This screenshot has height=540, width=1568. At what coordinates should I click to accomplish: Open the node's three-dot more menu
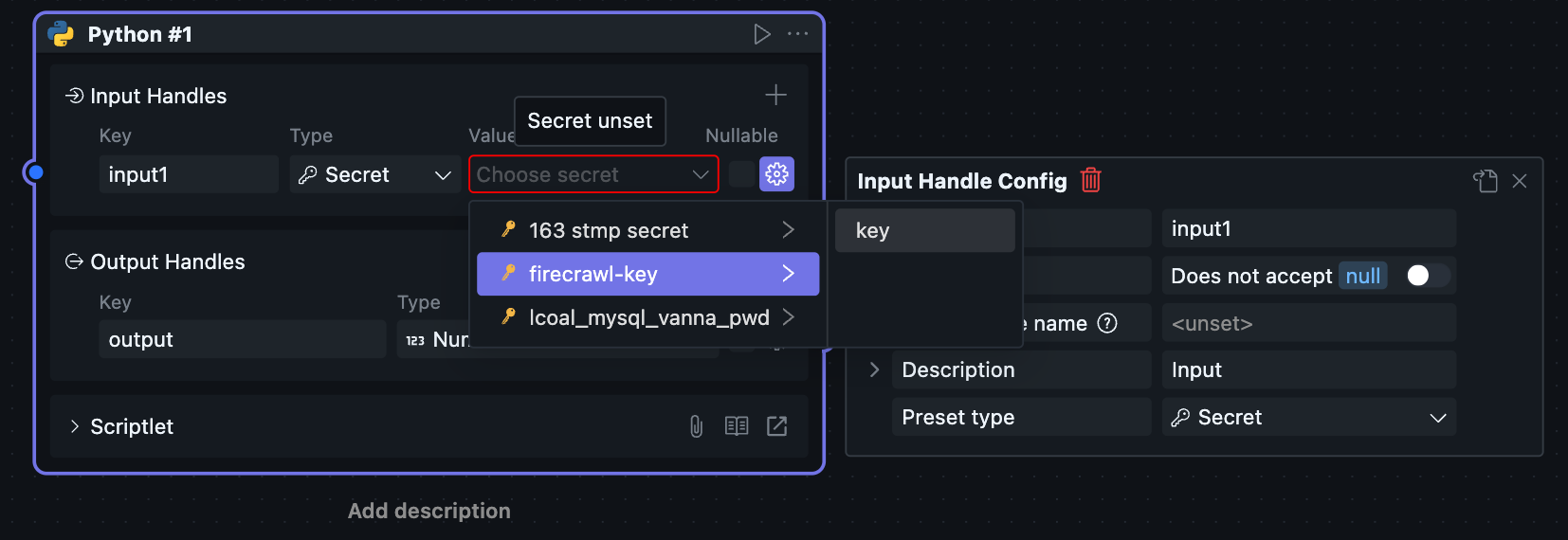coord(798,35)
